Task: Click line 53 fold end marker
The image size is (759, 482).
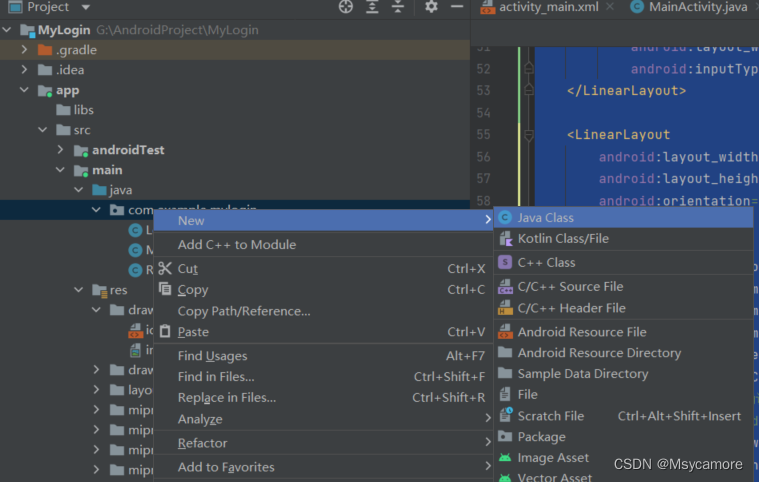Action: click(x=529, y=90)
